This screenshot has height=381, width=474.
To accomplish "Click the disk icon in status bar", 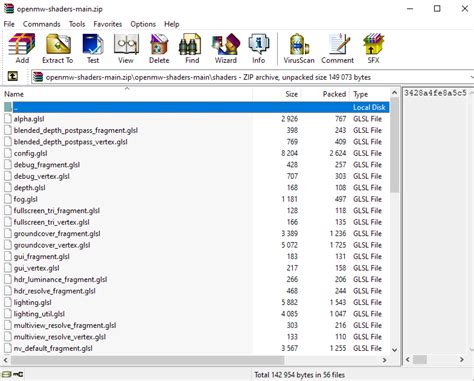I will tap(6, 375).
